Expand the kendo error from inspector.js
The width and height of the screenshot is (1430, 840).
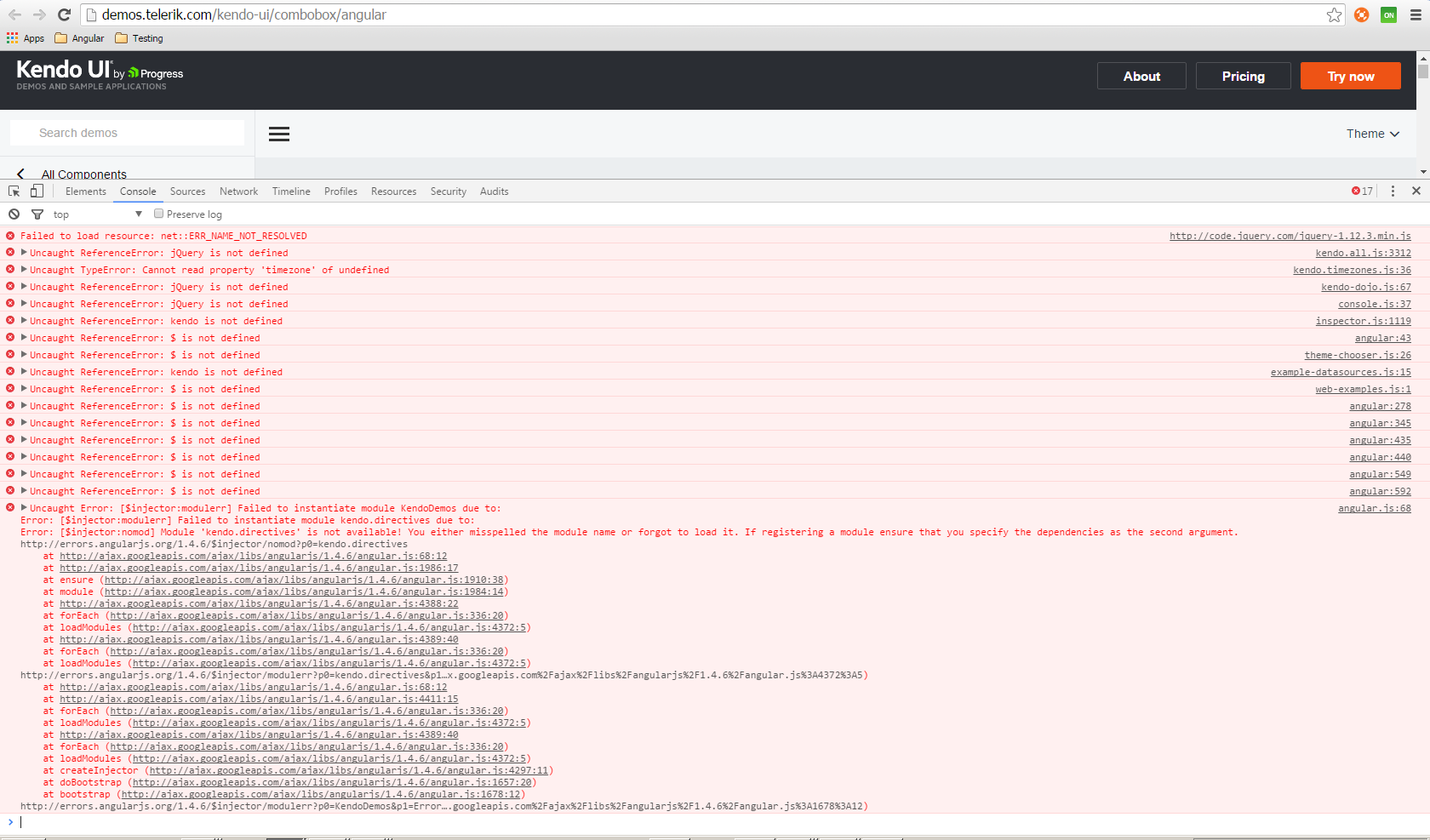tap(24, 321)
